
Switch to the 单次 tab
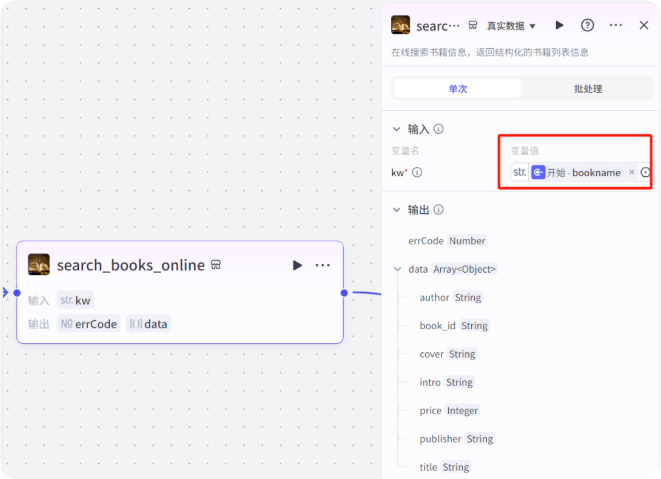coord(458,89)
